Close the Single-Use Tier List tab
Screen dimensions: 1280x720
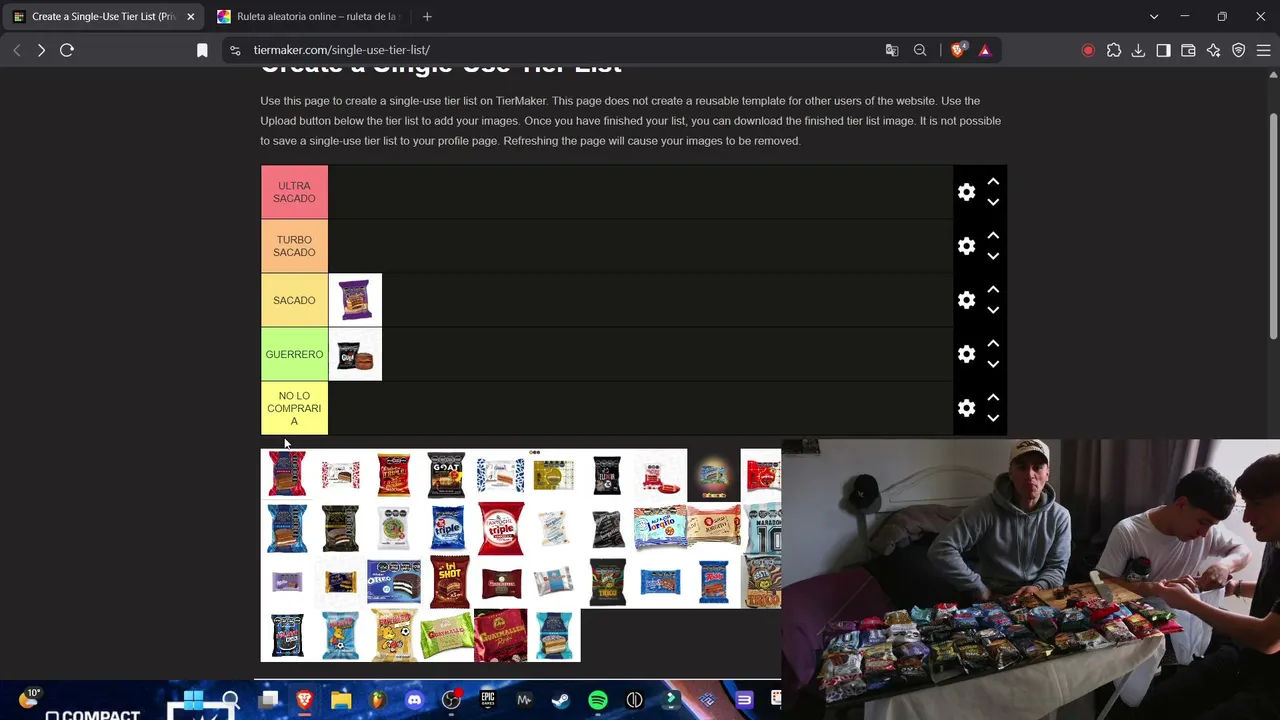click(190, 17)
